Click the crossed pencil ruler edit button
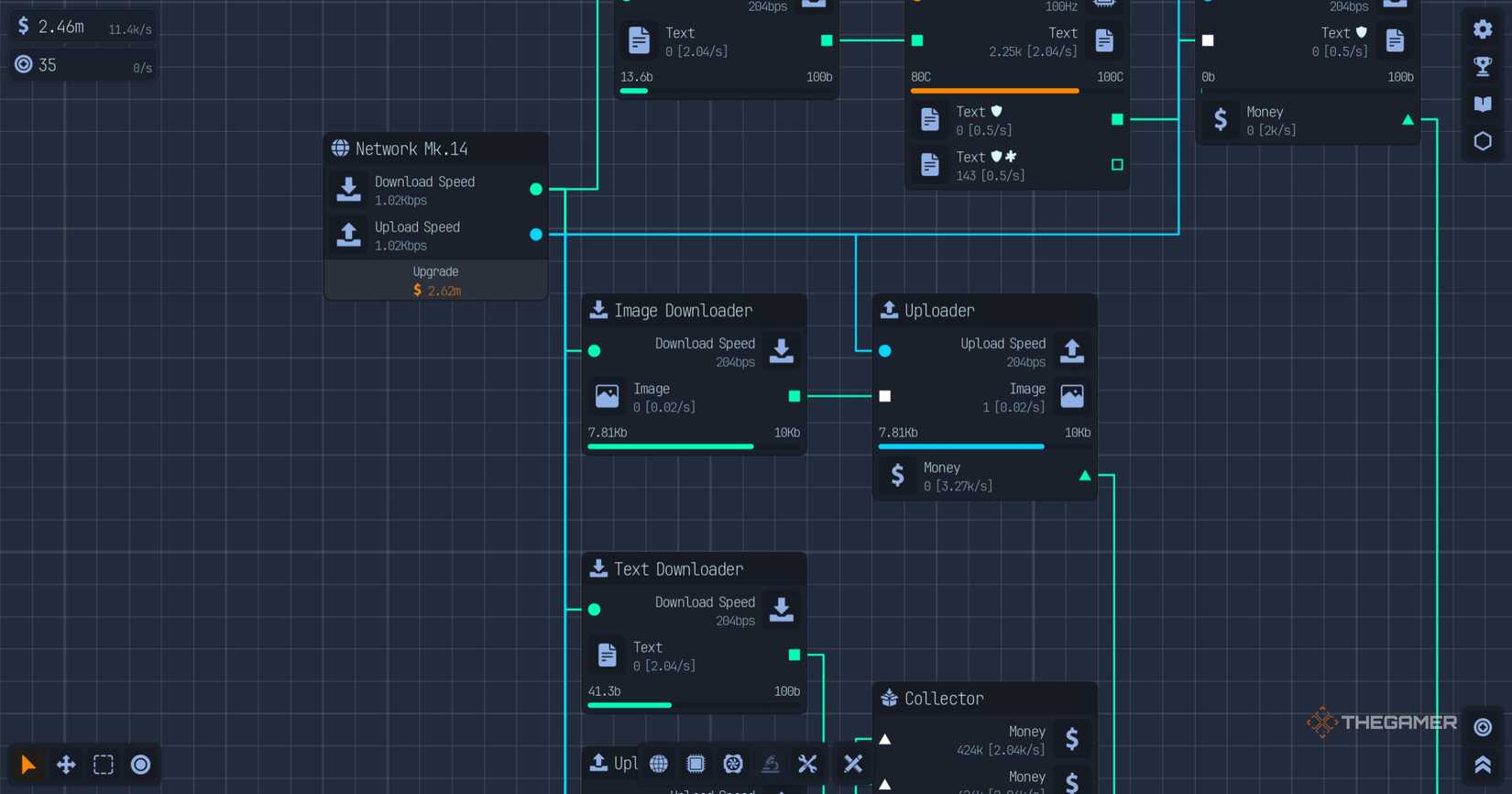 point(853,764)
